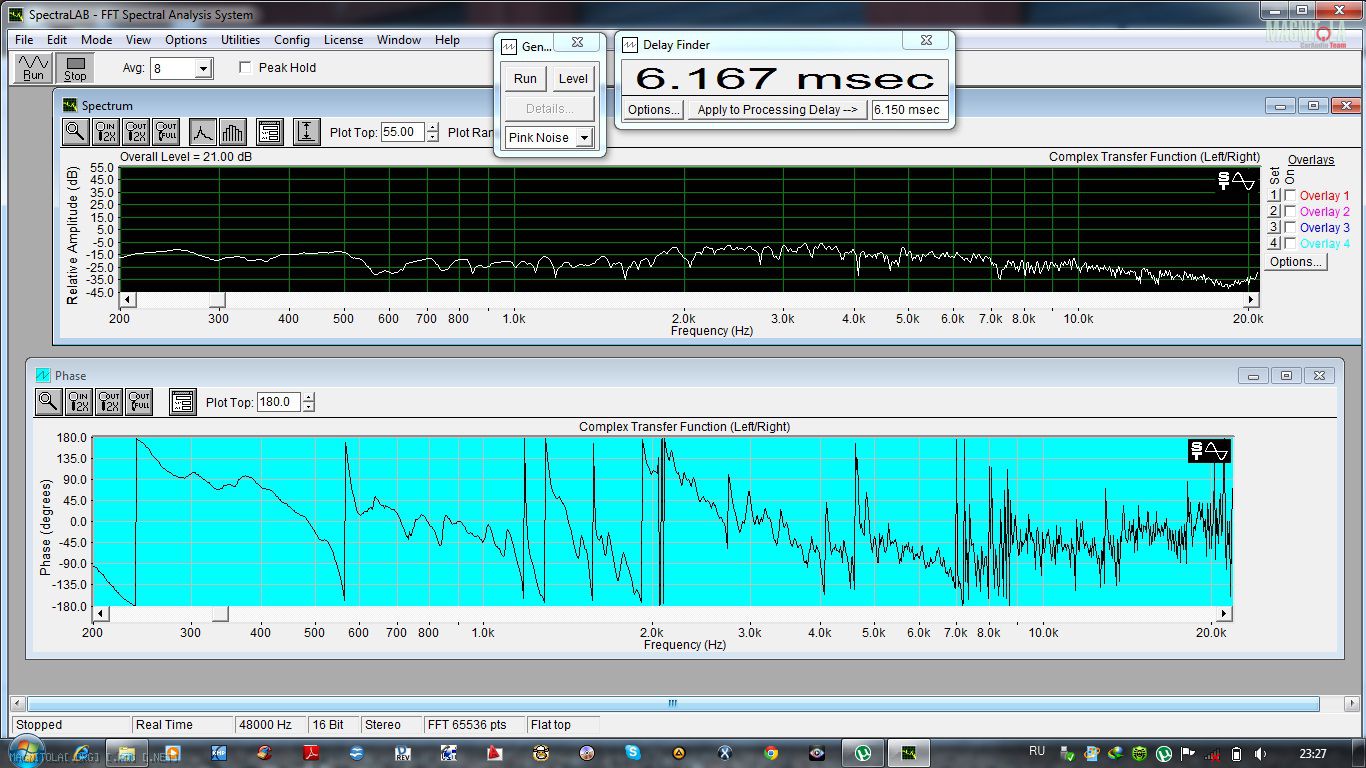
Task: Open Google Chrome from the taskbar
Action: click(x=771, y=753)
